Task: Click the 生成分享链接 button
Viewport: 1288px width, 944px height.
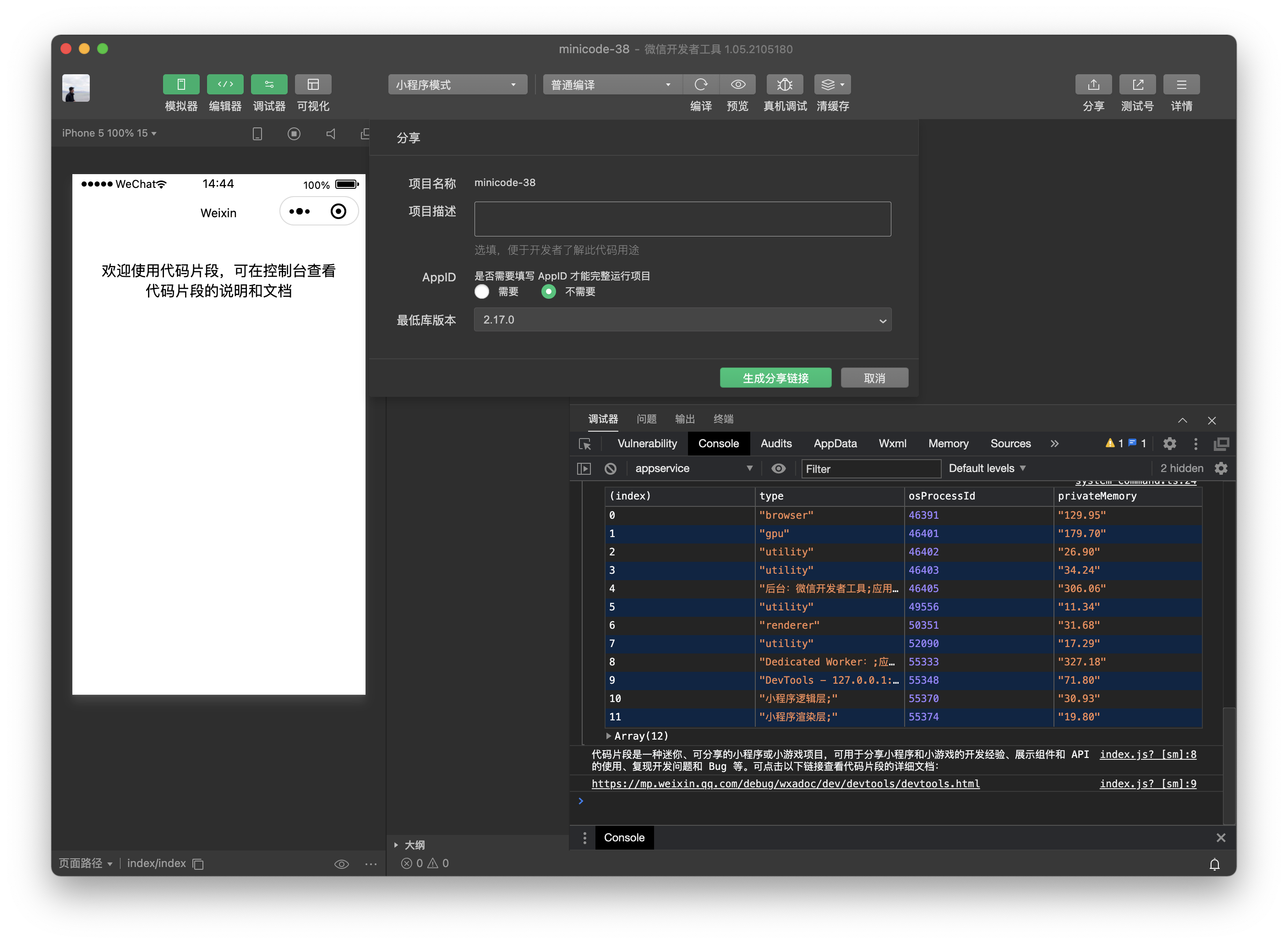Action: [x=775, y=378]
